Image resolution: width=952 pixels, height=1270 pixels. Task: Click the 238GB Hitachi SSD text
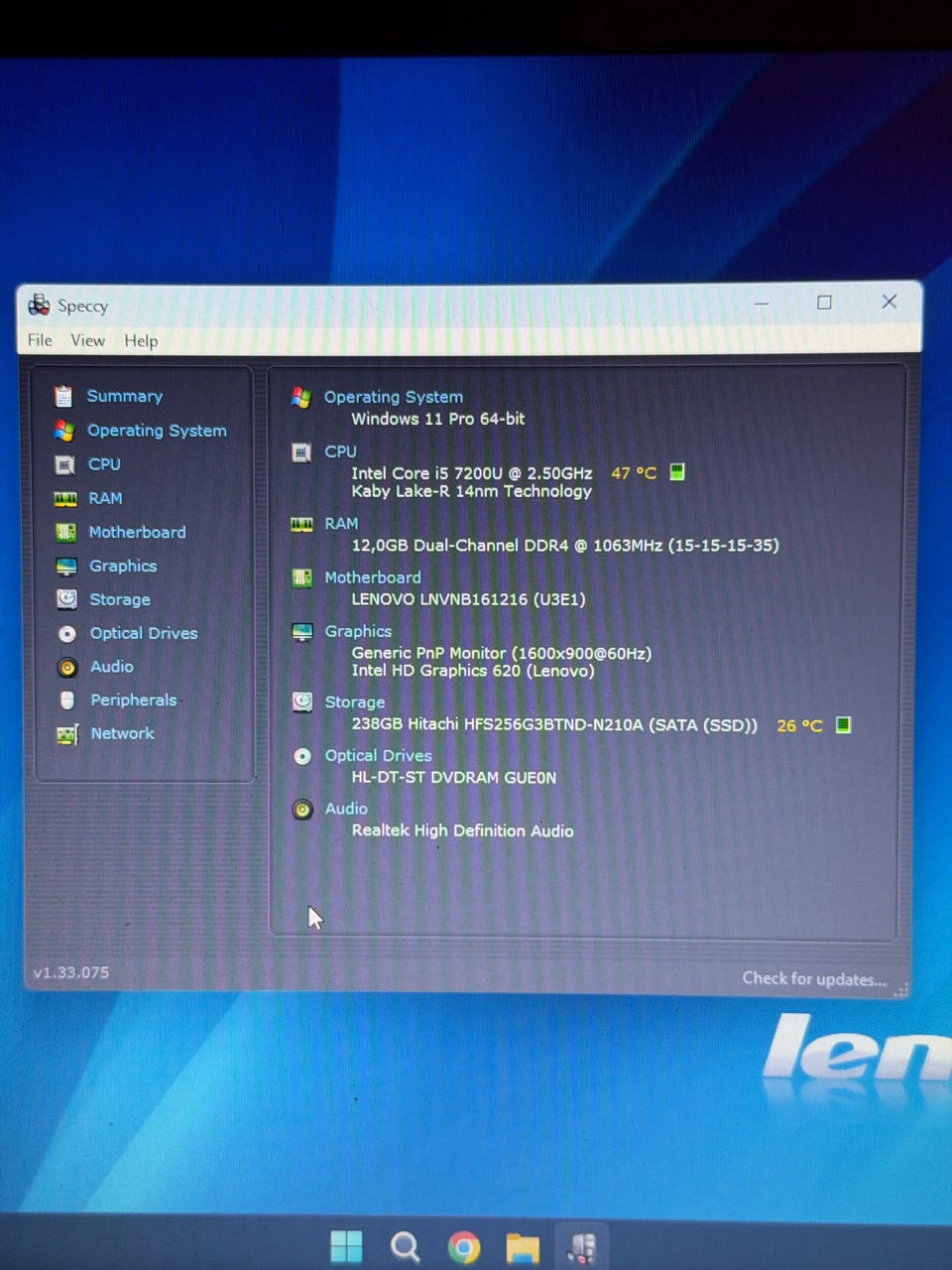tap(554, 725)
